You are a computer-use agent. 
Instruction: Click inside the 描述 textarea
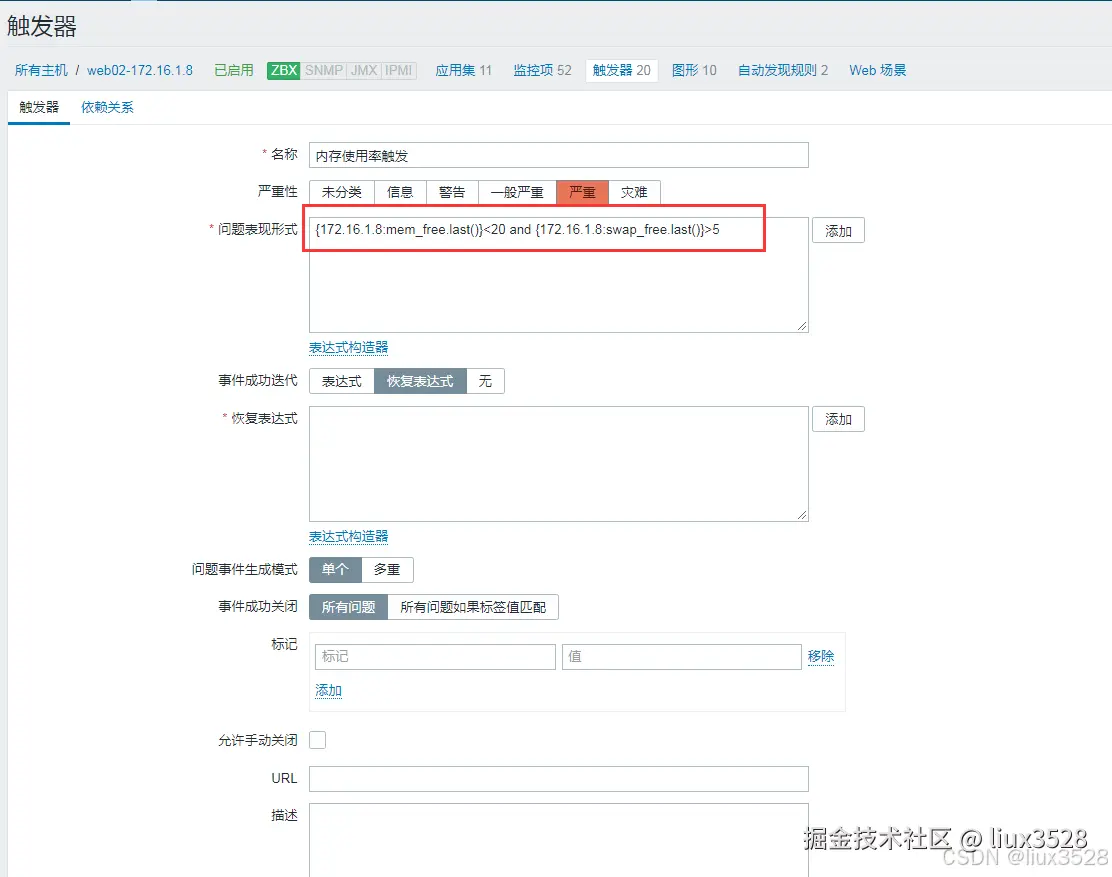pyautogui.click(x=558, y=840)
